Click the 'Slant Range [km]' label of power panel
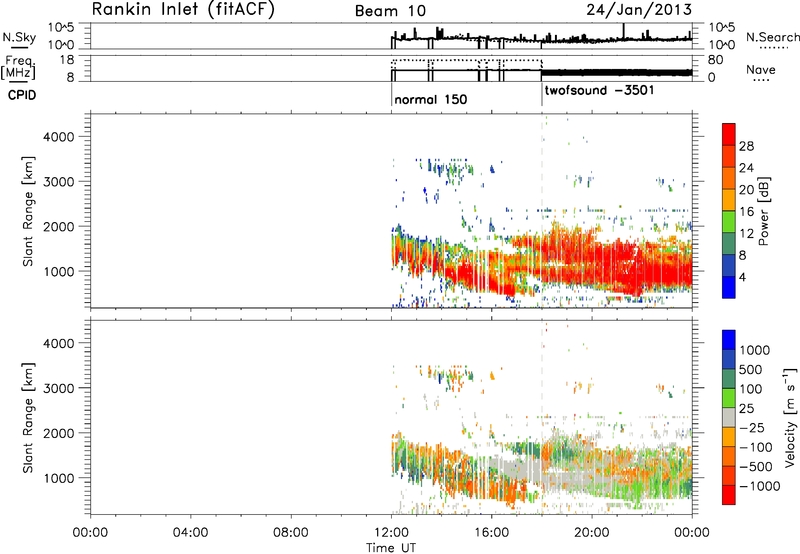Viewport: 800px width, 554px height. click(28, 211)
